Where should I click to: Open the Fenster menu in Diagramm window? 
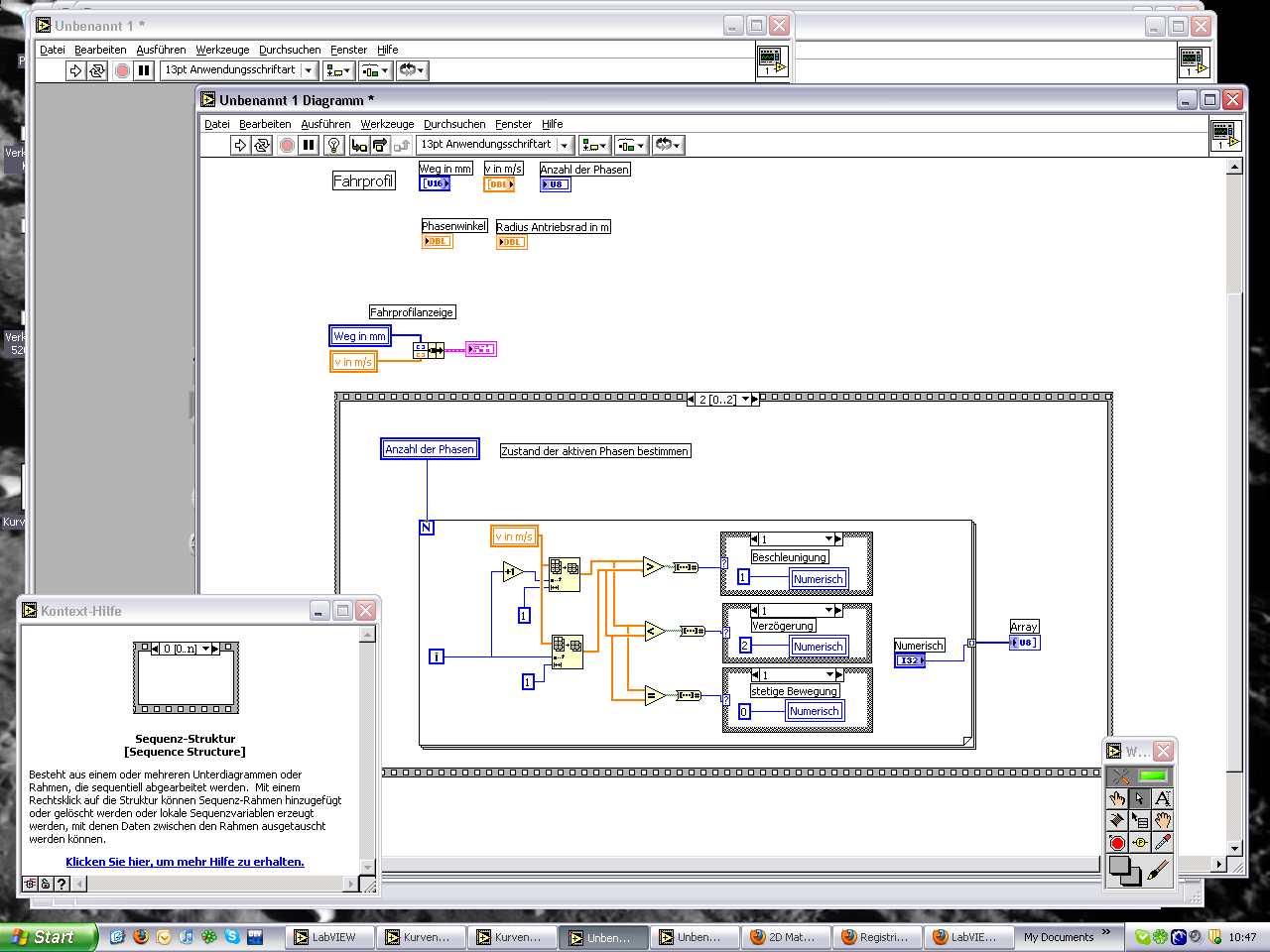pyautogui.click(x=513, y=124)
